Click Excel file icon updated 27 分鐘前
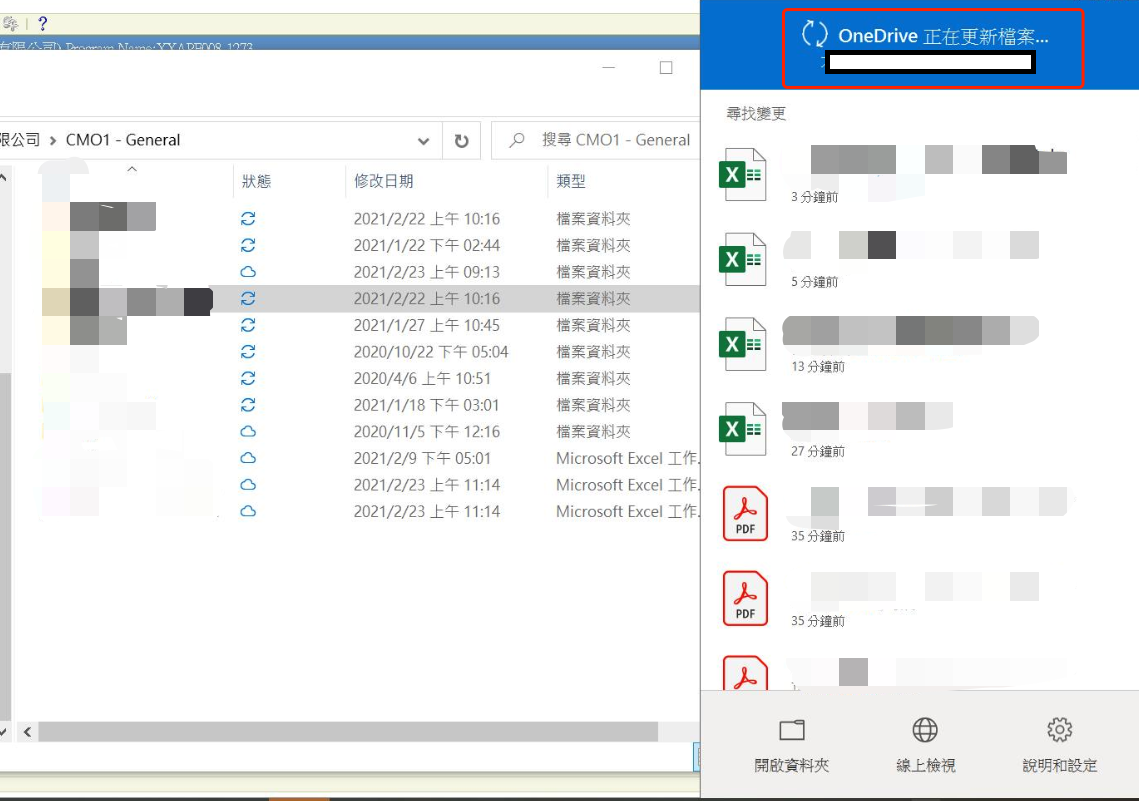The width and height of the screenshot is (1139, 801). 742,429
